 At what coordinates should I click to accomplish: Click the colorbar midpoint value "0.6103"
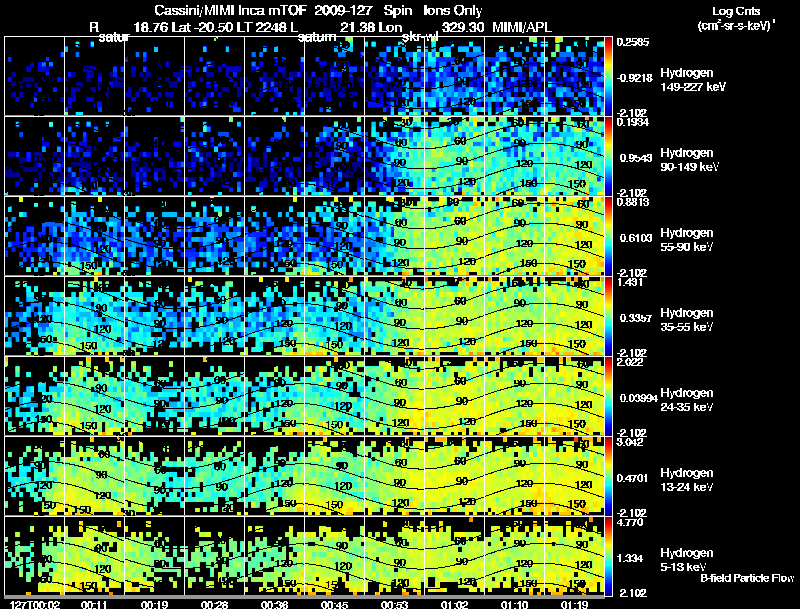point(636,238)
